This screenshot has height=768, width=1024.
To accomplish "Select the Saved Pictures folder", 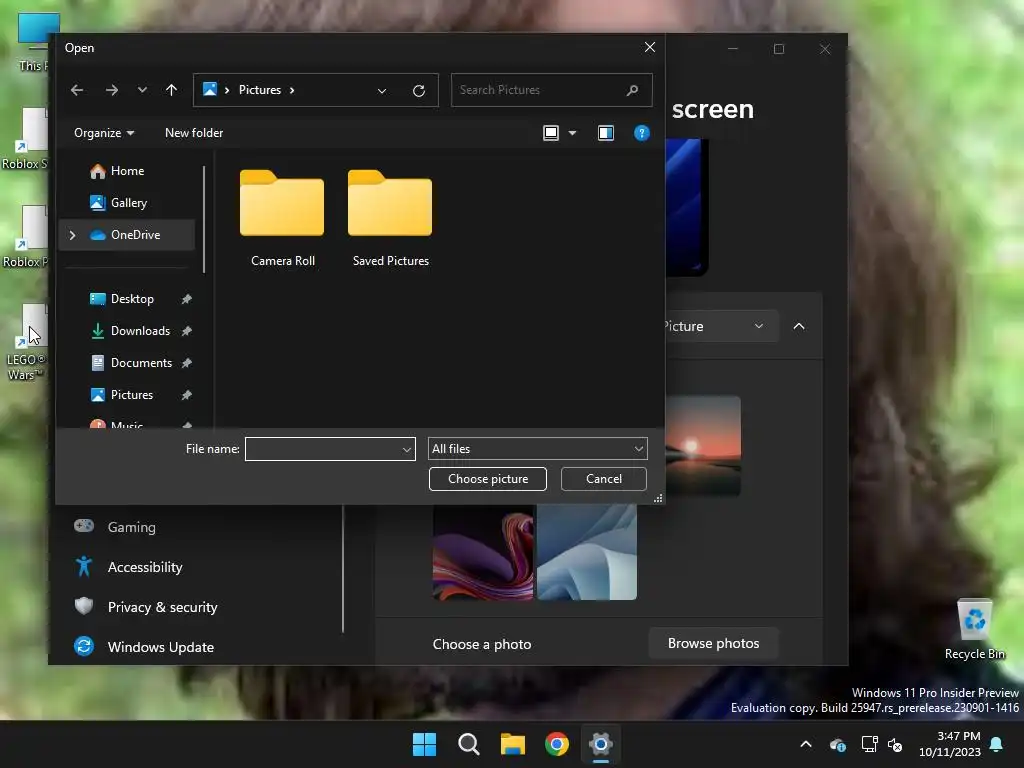I will pyautogui.click(x=391, y=217).
